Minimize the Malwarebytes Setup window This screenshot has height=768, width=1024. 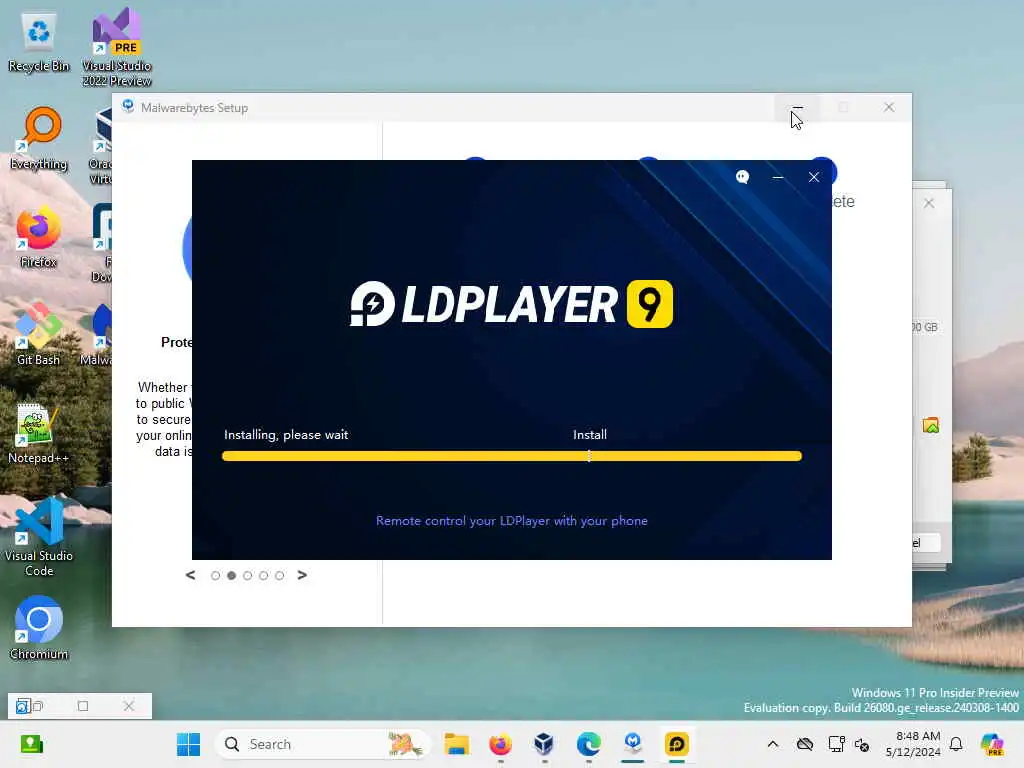(x=797, y=107)
